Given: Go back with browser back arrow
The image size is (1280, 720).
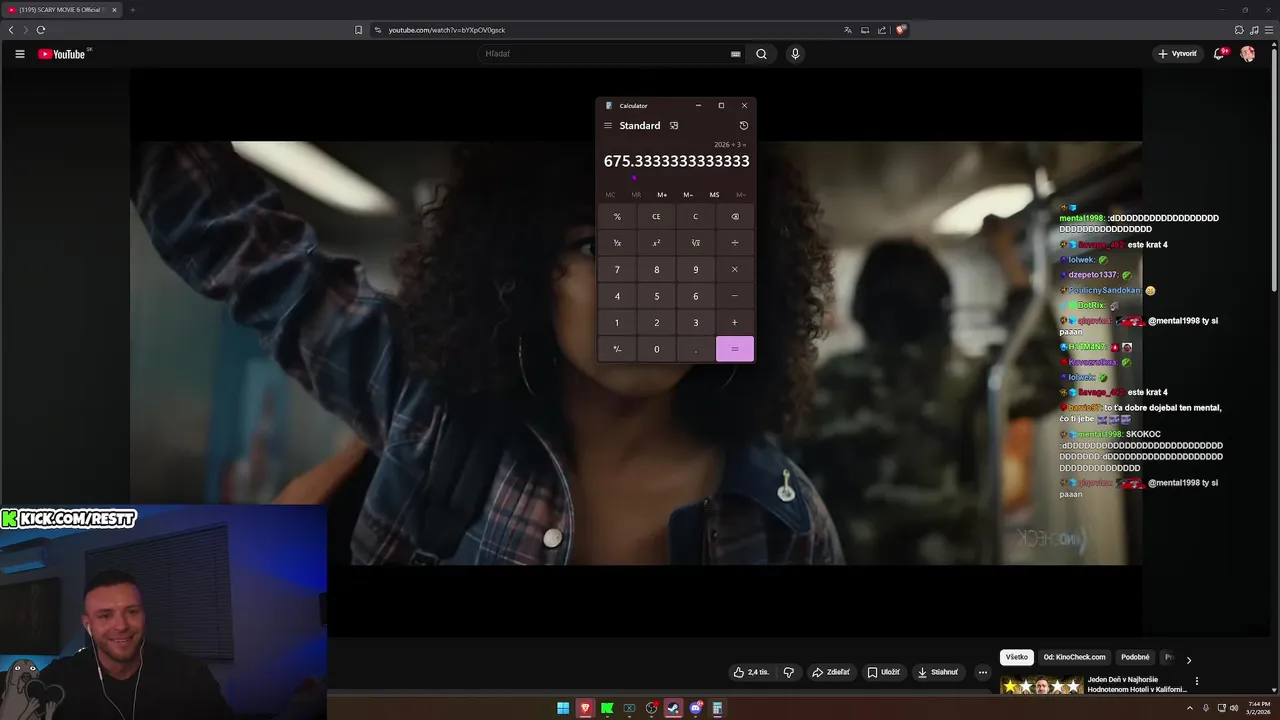Looking at the screenshot, I should pos(11,30).
